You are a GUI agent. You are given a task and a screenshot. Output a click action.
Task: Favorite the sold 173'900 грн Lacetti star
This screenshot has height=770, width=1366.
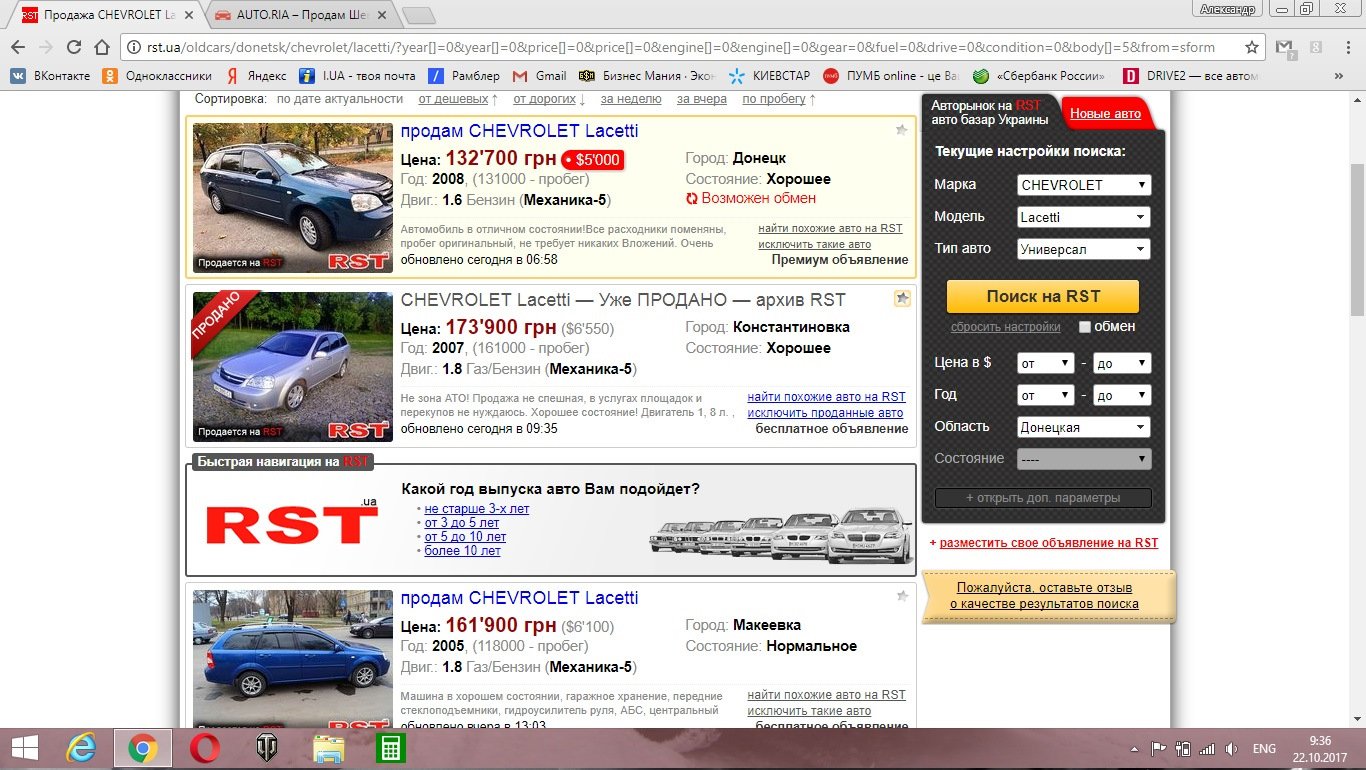[902, 298]
